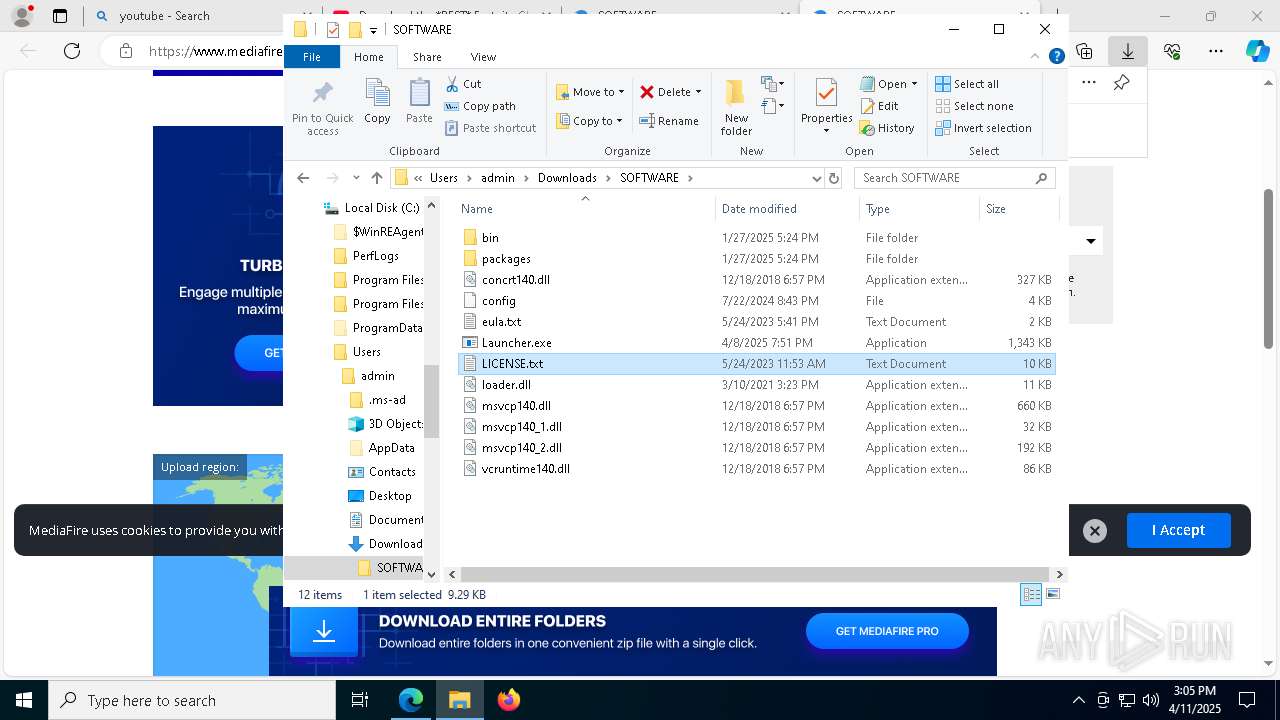The width and height of the screenshot is (1280, 720).
Task: Open Task View on taskbar
Action: [360, 700]
